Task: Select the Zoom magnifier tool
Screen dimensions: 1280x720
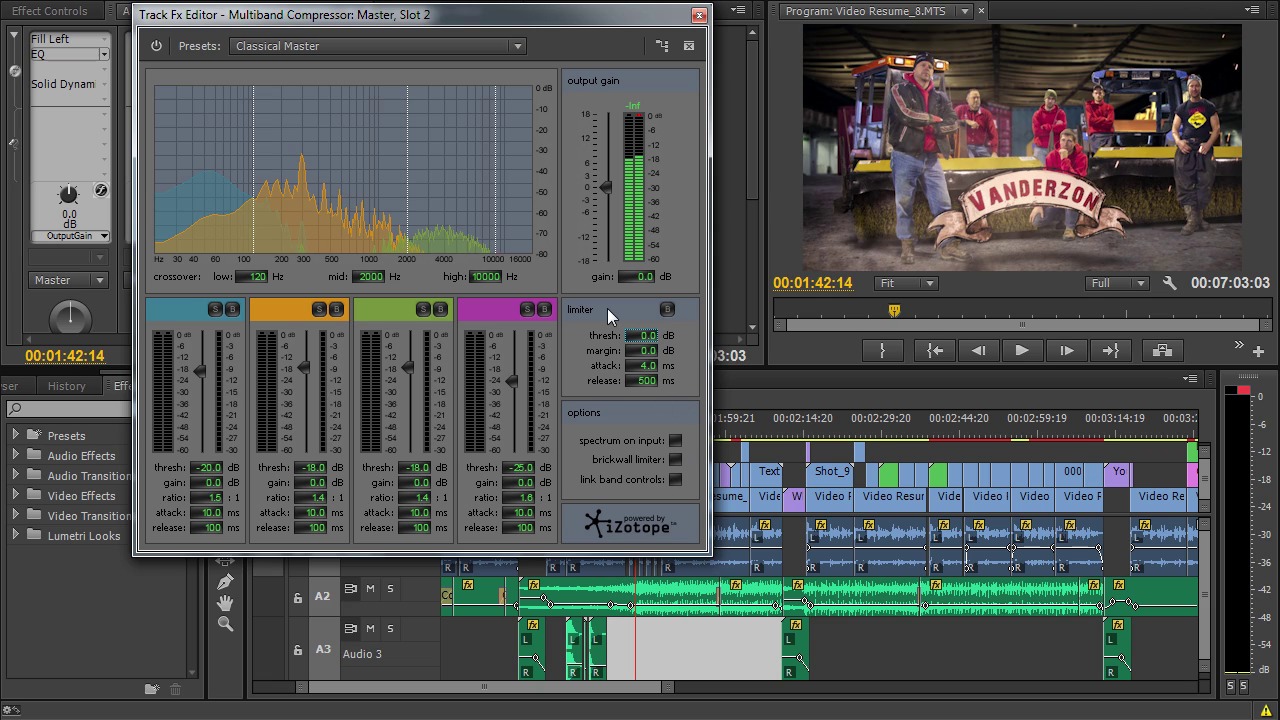Action: (225, 624)
